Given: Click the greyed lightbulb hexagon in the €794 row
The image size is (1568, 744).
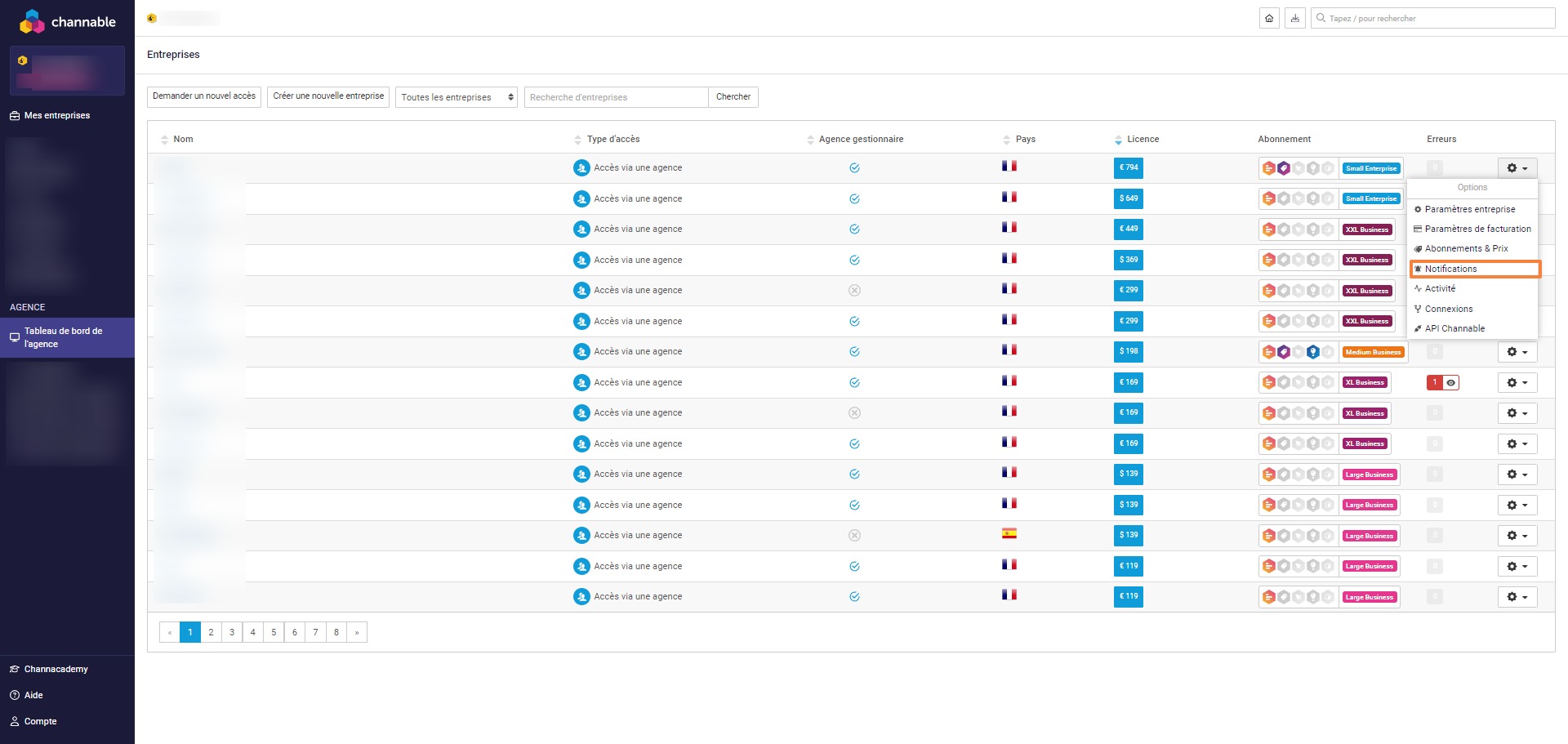Looking at the screenshot, I should (1313, 168).
